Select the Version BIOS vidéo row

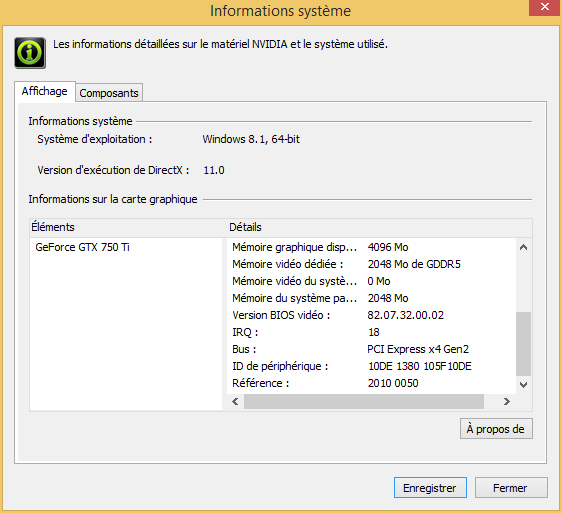[371, 315]
